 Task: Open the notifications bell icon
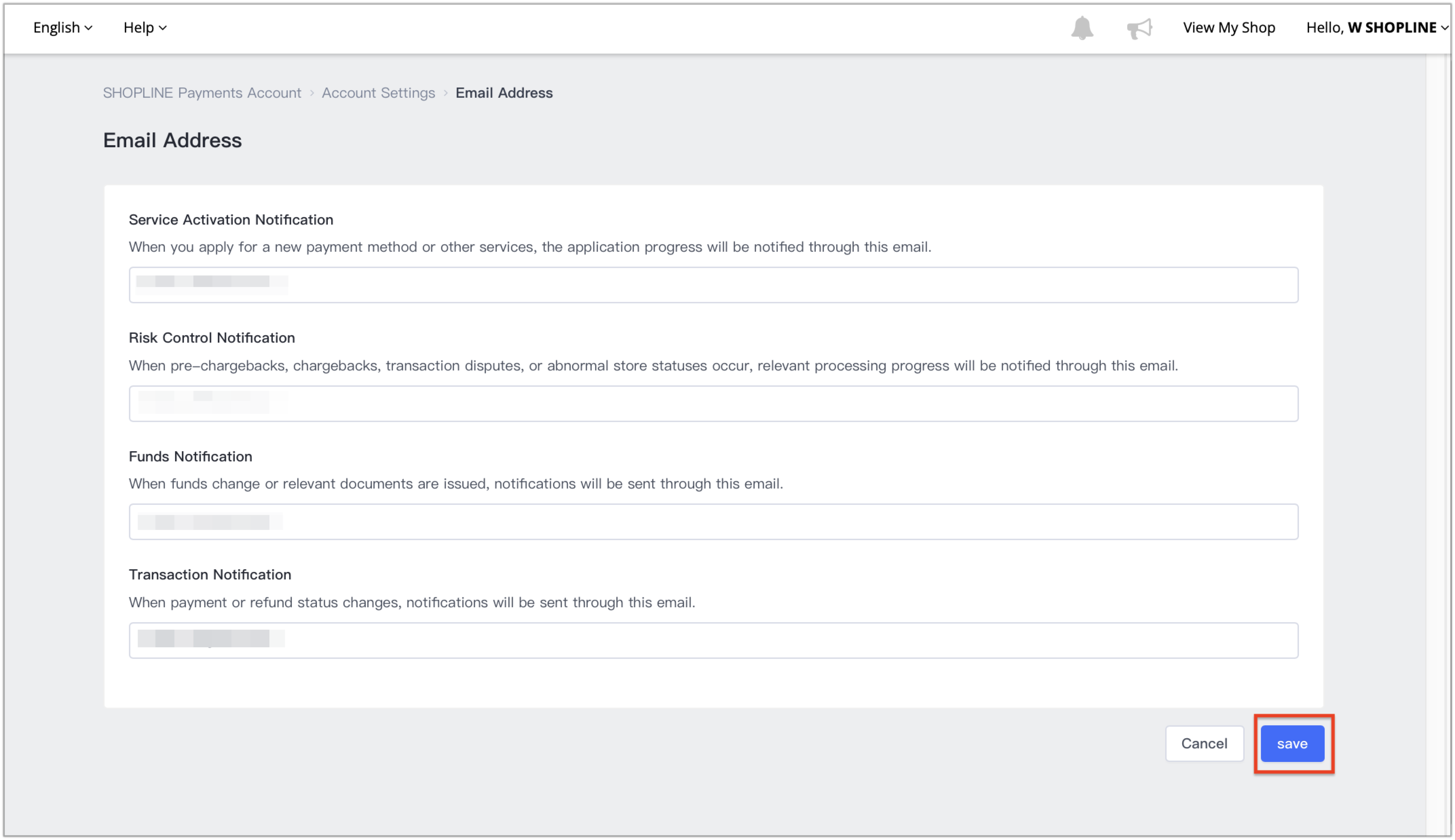tap(1082, 28)
